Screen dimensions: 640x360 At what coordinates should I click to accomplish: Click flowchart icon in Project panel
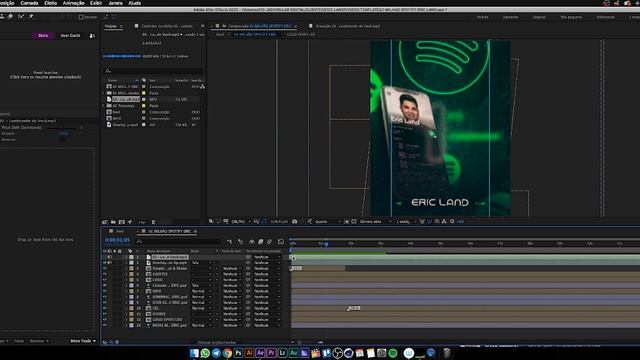point(202,87)
